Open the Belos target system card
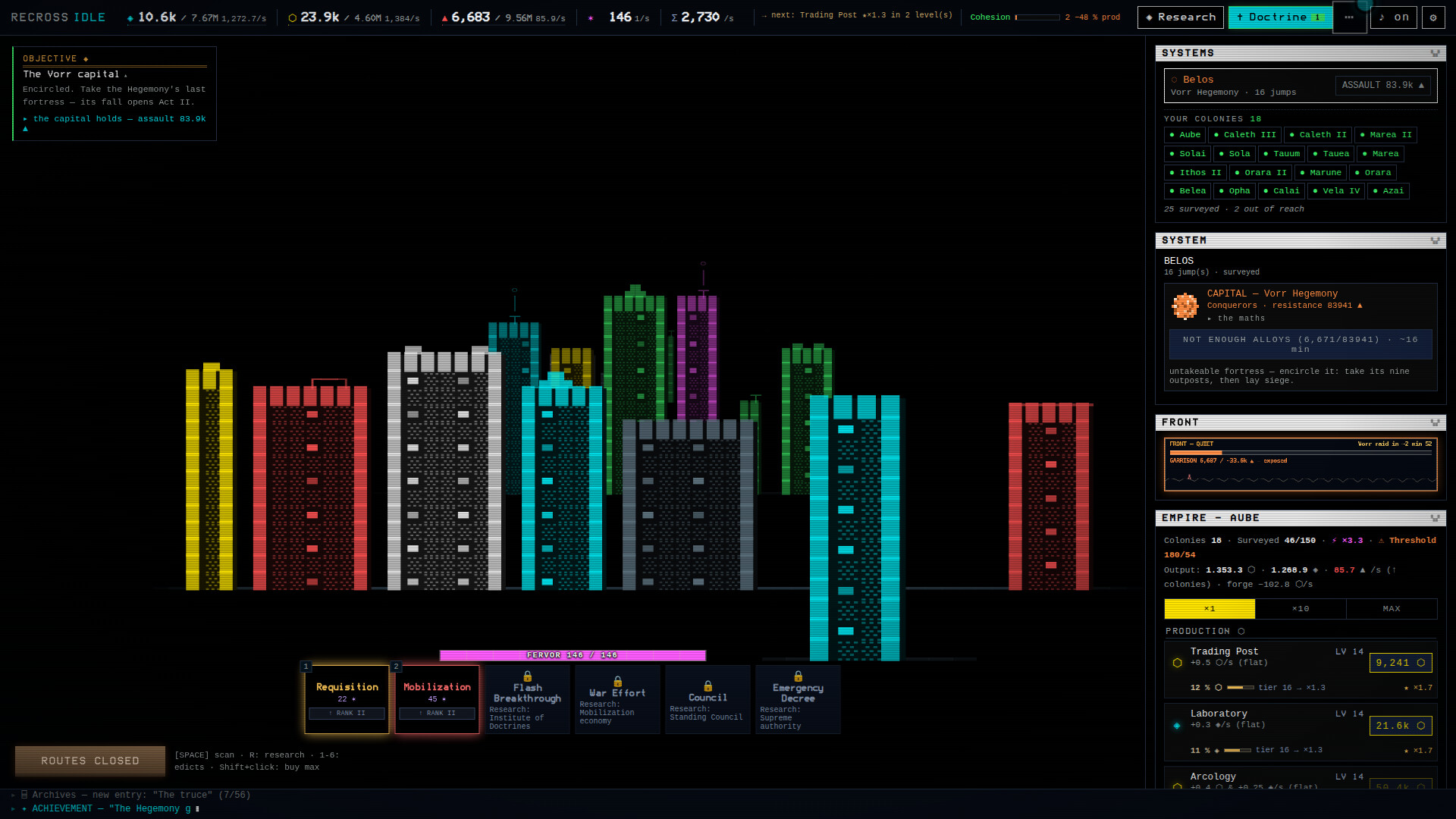This screenshot has width=1456, height=819. pos(1301,86)
